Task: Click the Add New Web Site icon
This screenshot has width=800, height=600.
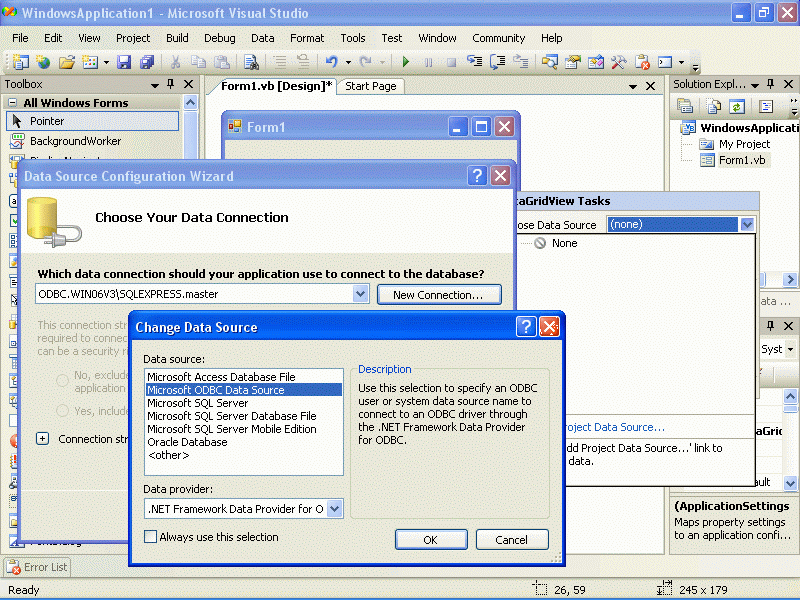Action: [43, 62]
